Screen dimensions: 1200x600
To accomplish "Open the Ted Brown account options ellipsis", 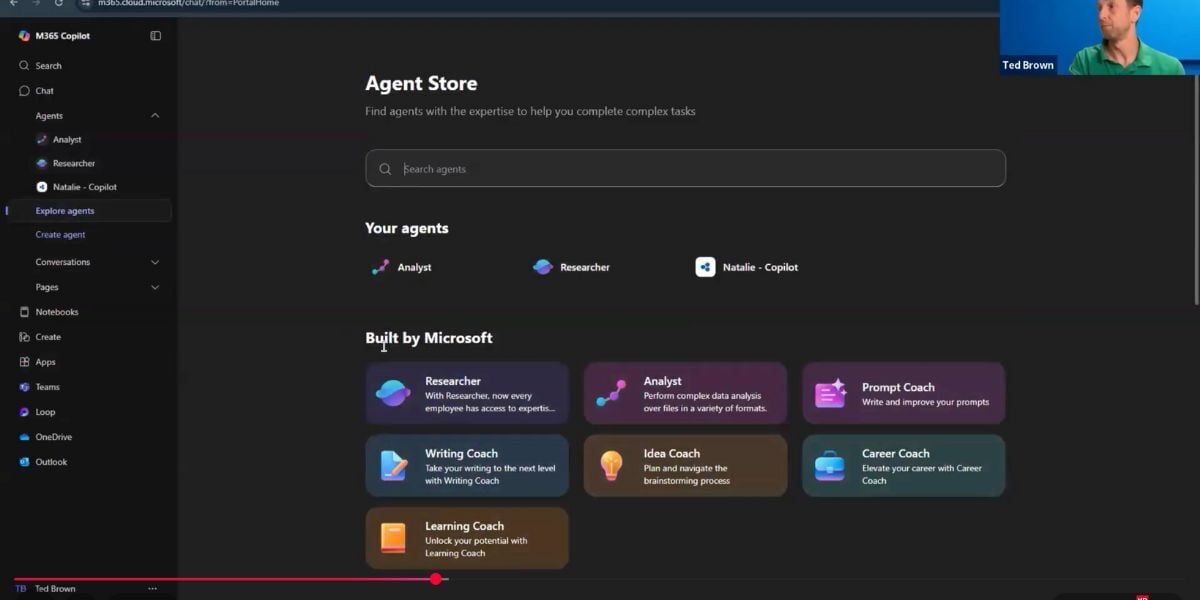I will point(152,589).
